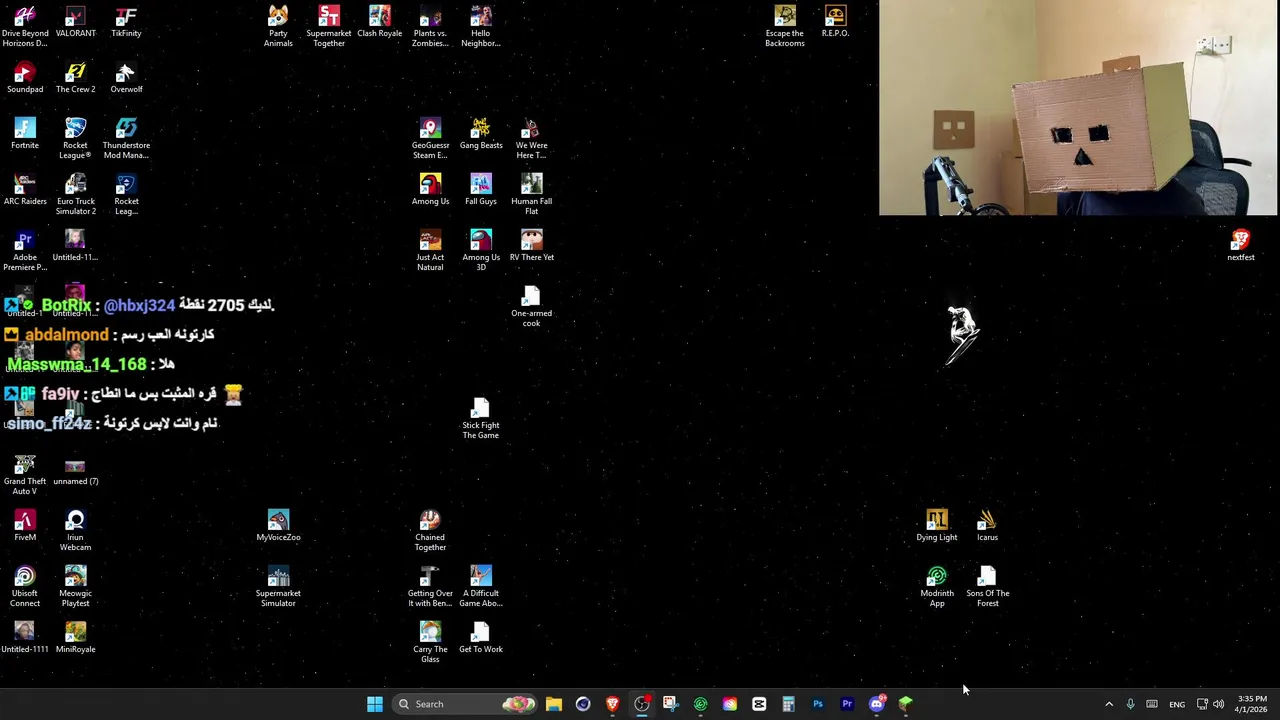This screenshot has height=720, width=1280.
Task: Select the Hello Neighbor icon
Action: click(481, 27)
